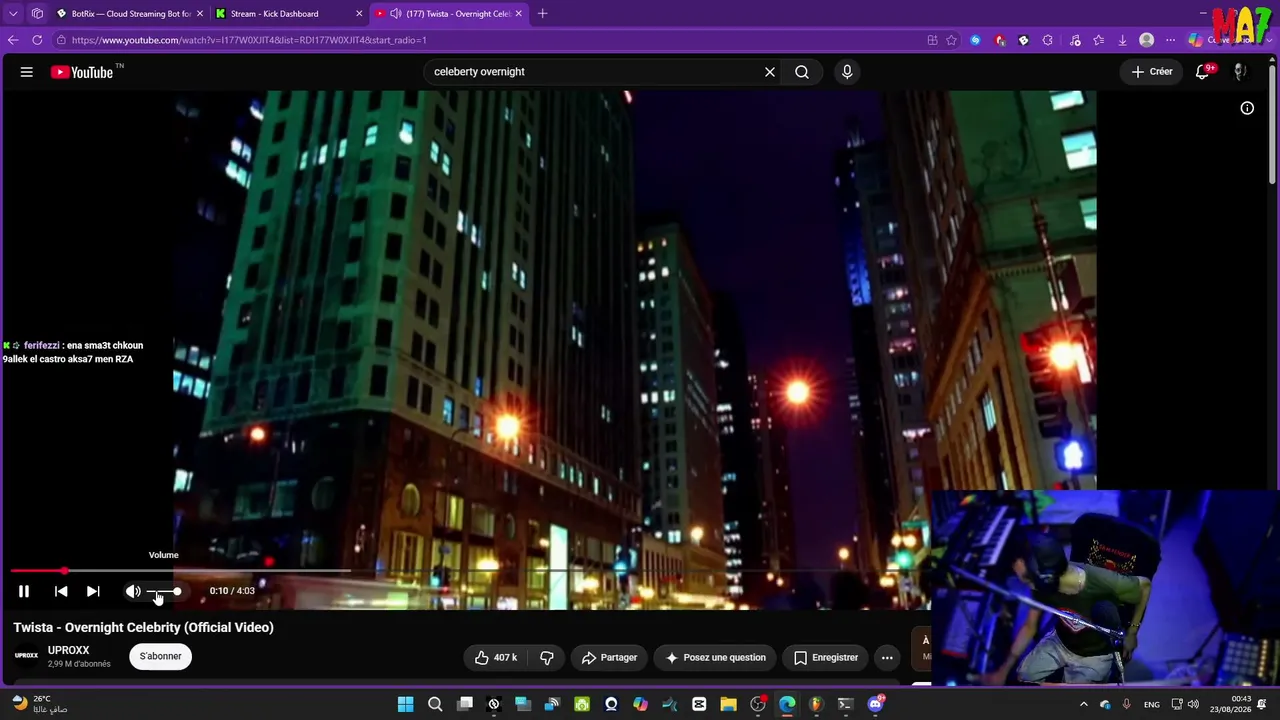The height and width of the screenshot is (720, 1280).
Task: Open the Favorites list icon
Action: pos(1099,40)
